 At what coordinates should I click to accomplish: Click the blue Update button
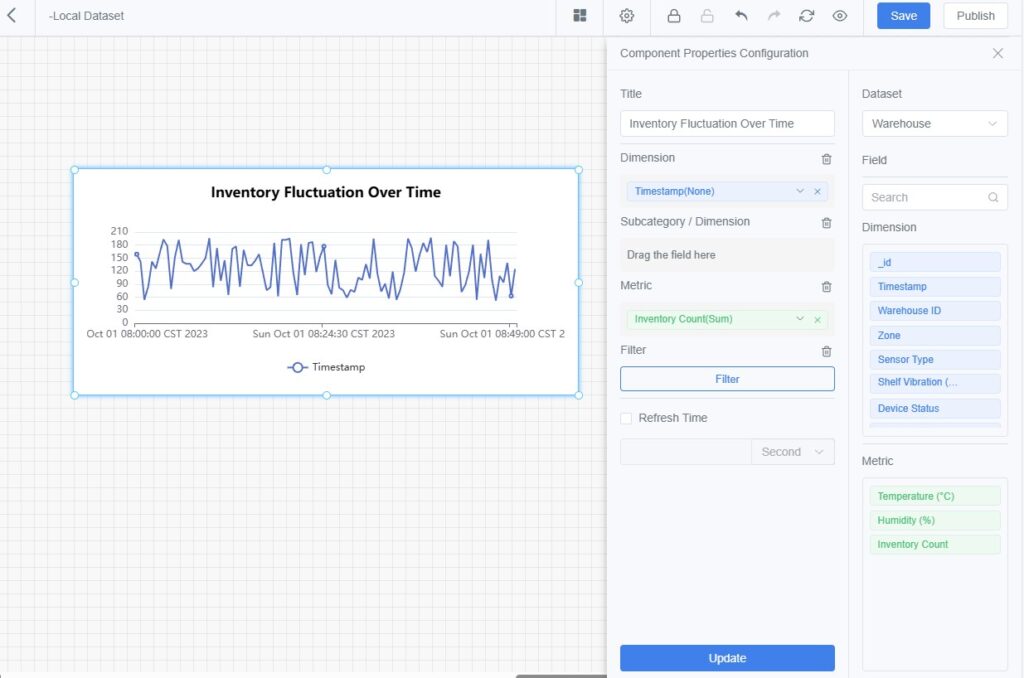727,658
